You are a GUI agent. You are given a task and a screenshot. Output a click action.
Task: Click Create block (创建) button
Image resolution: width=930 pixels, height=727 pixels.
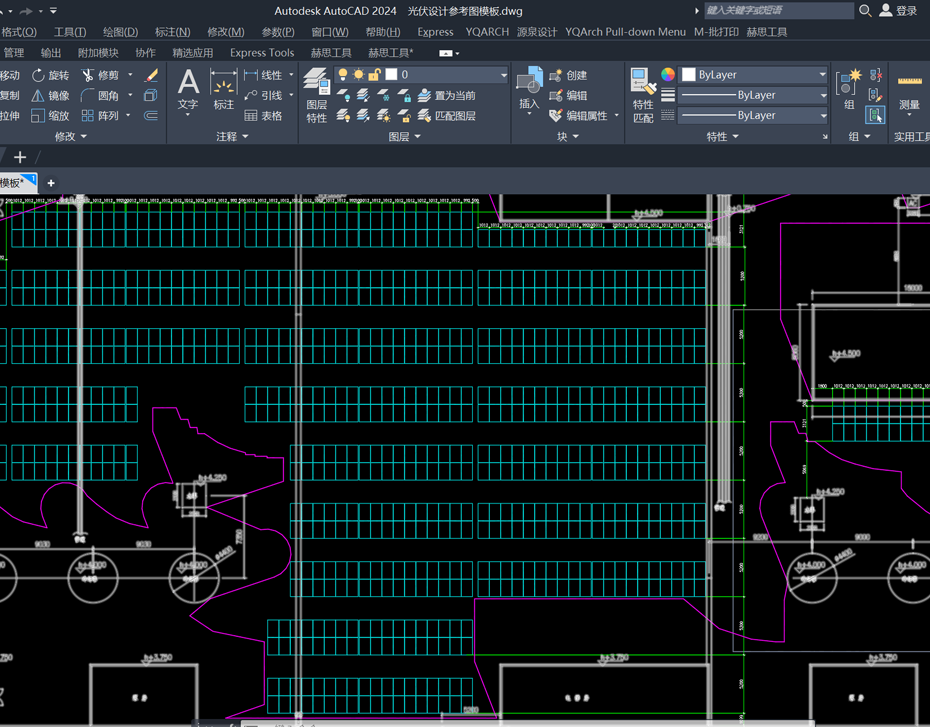[x=568, y=75]
